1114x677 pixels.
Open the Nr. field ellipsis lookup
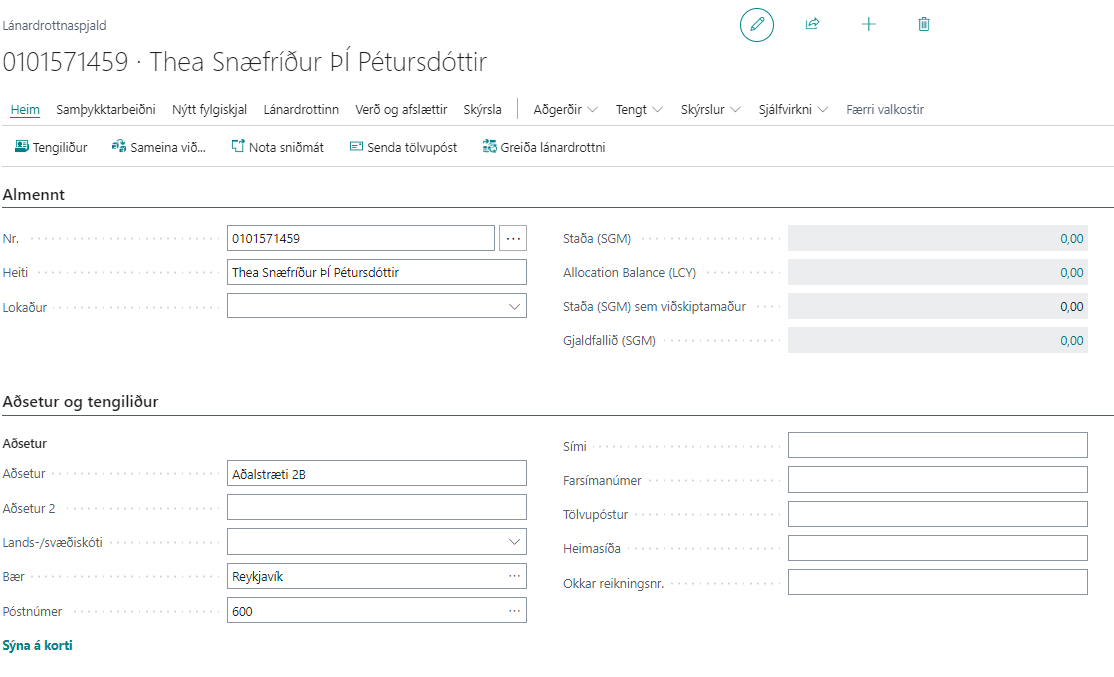513,239
